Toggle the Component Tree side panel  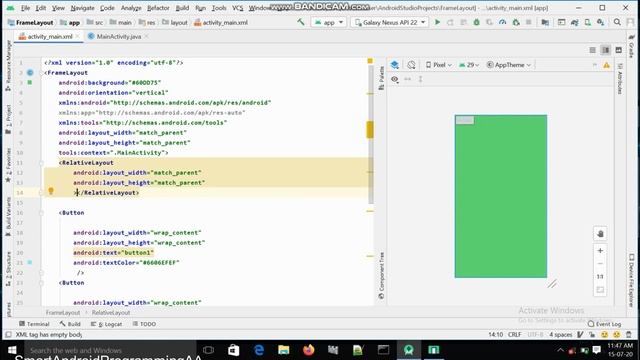pyautogui.click(x=381, y=276)
